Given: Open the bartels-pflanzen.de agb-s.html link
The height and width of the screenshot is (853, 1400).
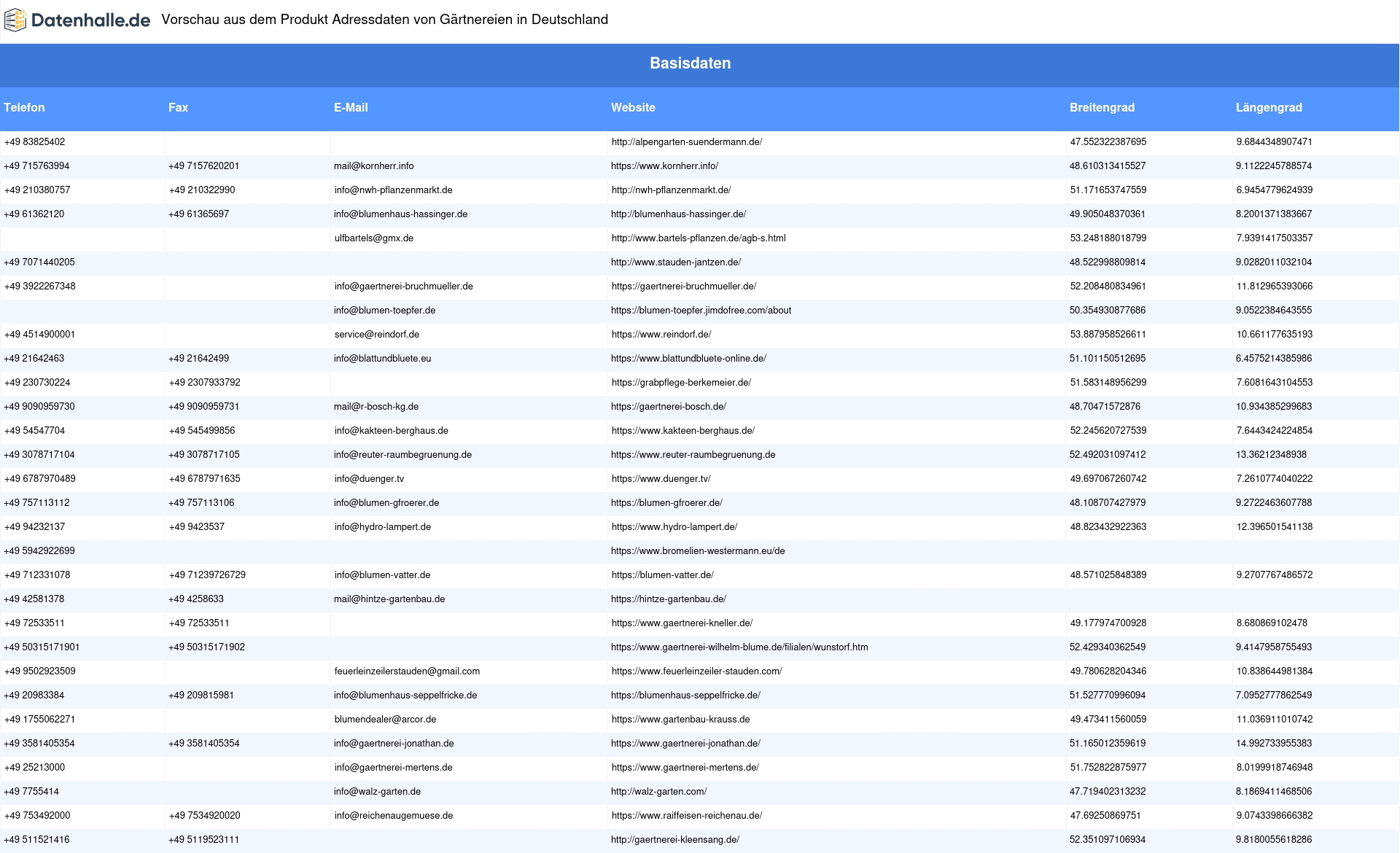Looking at the screenshot, I should [x=699, y=238].
